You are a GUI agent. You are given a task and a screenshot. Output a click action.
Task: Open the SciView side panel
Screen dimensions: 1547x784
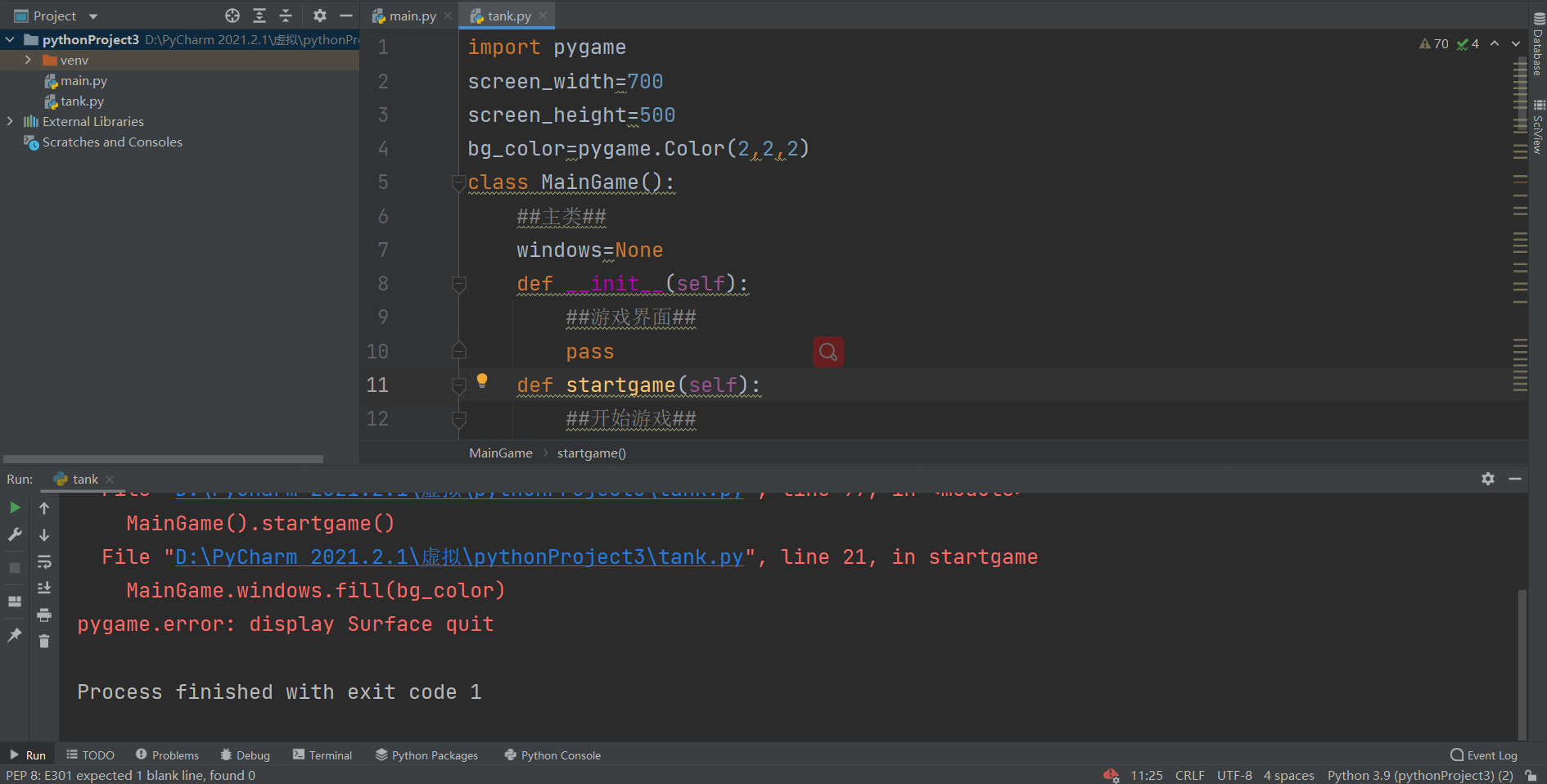(x=1538, y=127)
